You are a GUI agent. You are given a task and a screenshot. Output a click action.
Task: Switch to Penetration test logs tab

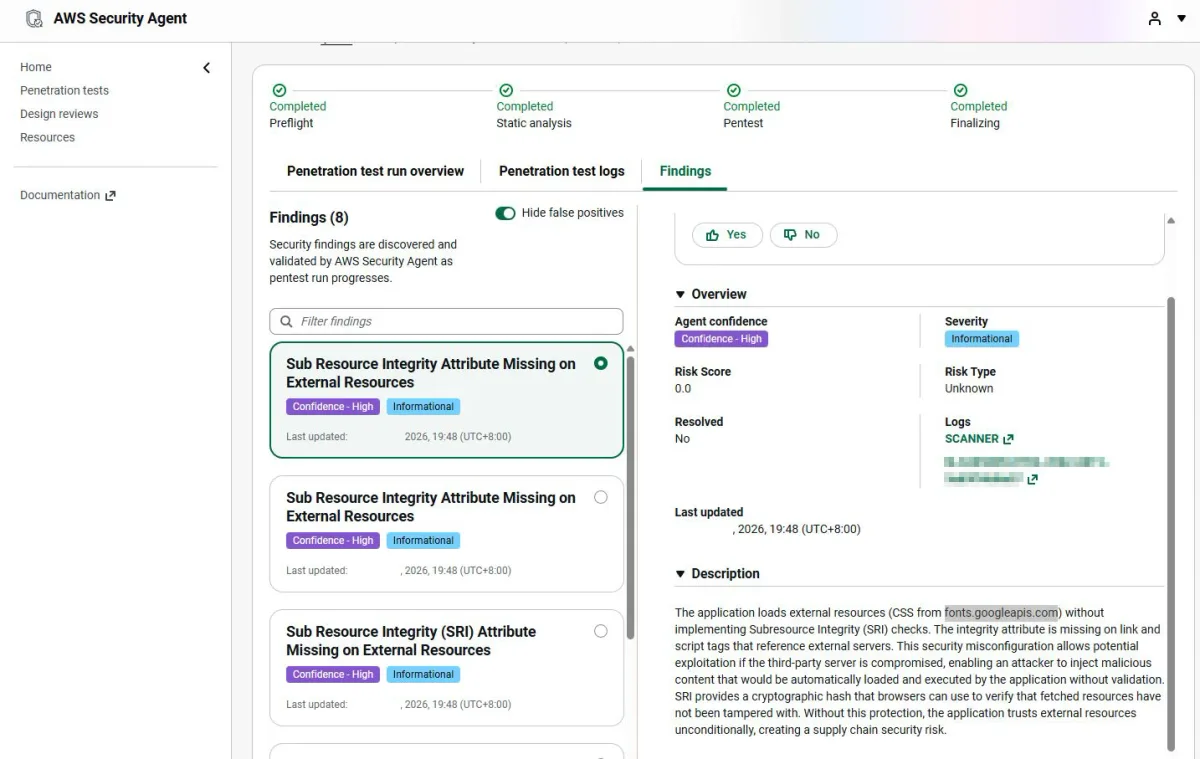[561, 171]
